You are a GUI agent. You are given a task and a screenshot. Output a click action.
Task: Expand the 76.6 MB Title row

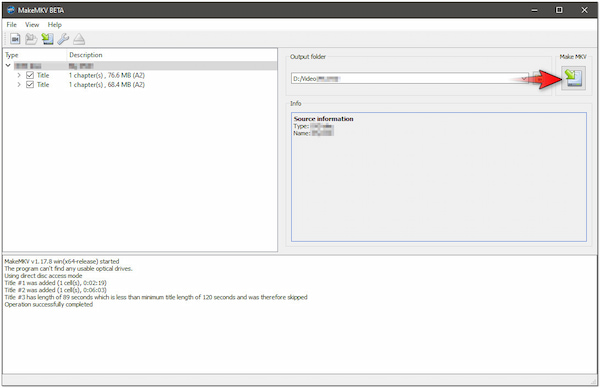pos(19,75)
